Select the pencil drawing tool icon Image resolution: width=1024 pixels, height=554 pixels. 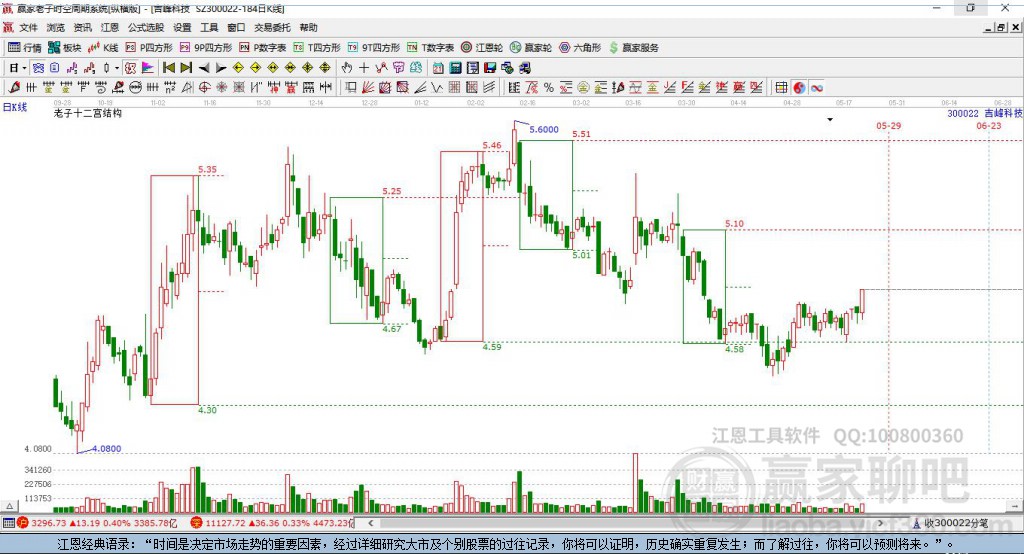pos(14,88)
